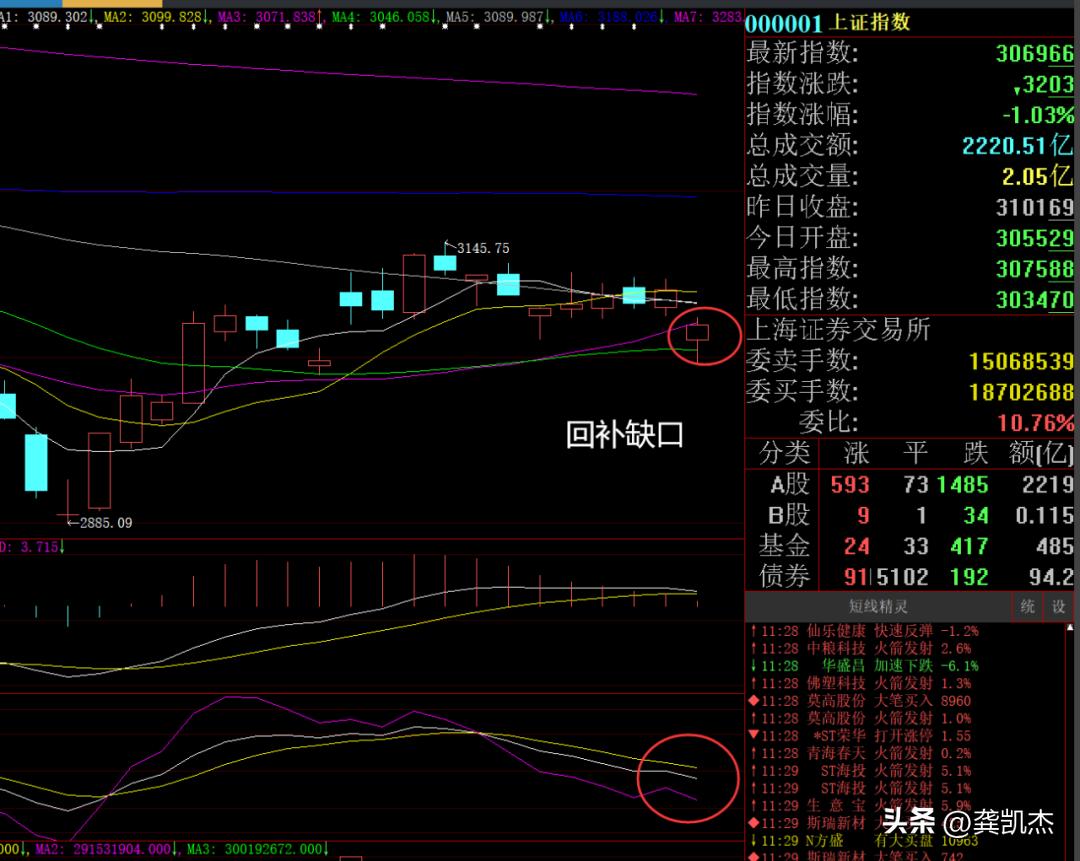This screenshot has width=1080, height=861.
Task: Click the 最高指数 value 307588
Action: point(1035,269)
